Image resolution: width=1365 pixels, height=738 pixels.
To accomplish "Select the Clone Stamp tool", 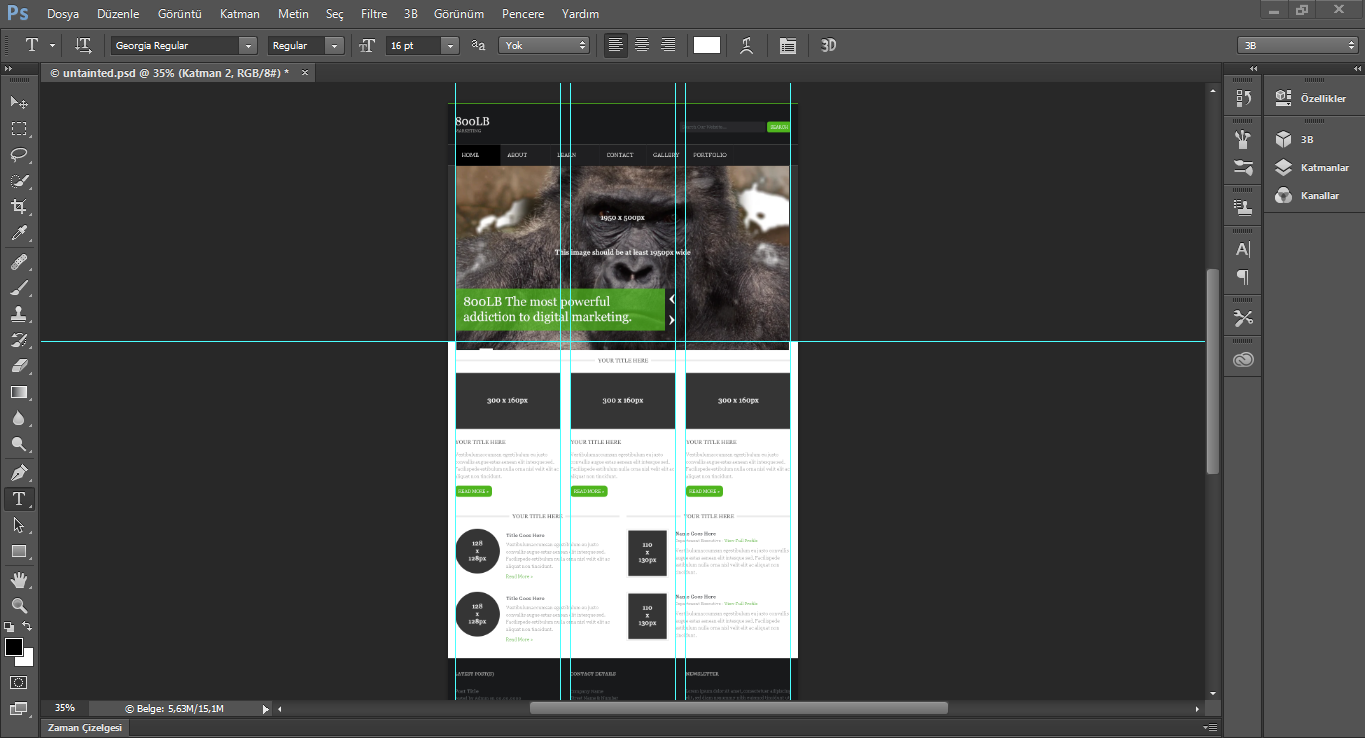I will click(x=19, y=314).
